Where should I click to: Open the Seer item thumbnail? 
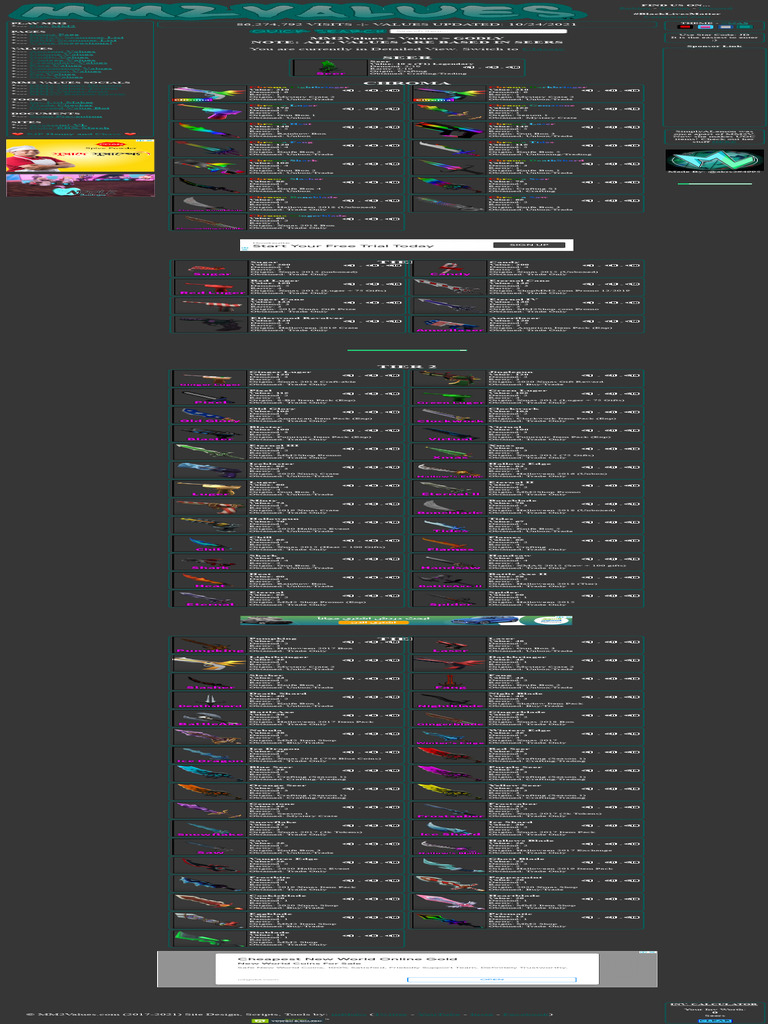(330, 68)
